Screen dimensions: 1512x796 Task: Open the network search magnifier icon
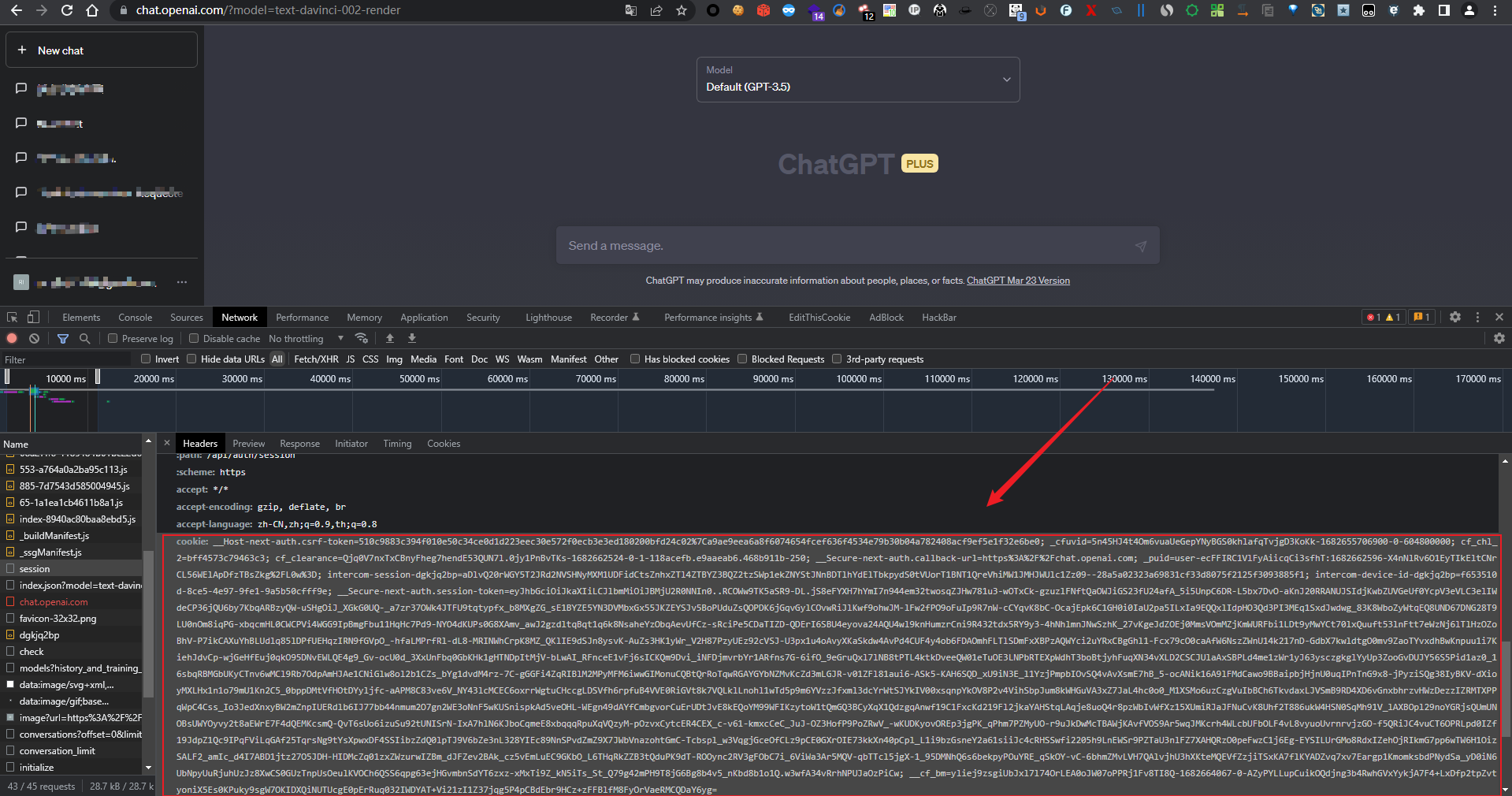coord(85,338)
